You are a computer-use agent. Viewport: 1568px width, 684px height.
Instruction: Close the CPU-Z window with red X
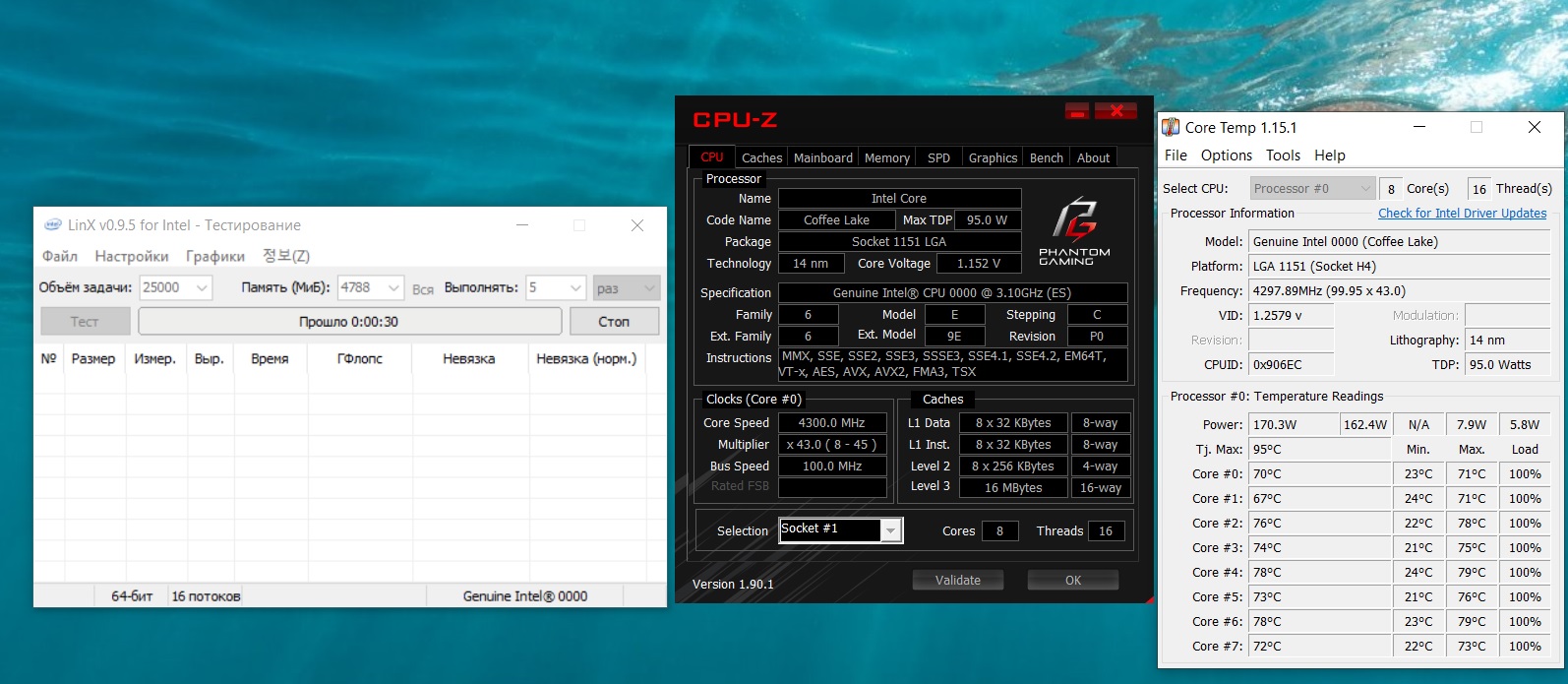pos(1116,110)
